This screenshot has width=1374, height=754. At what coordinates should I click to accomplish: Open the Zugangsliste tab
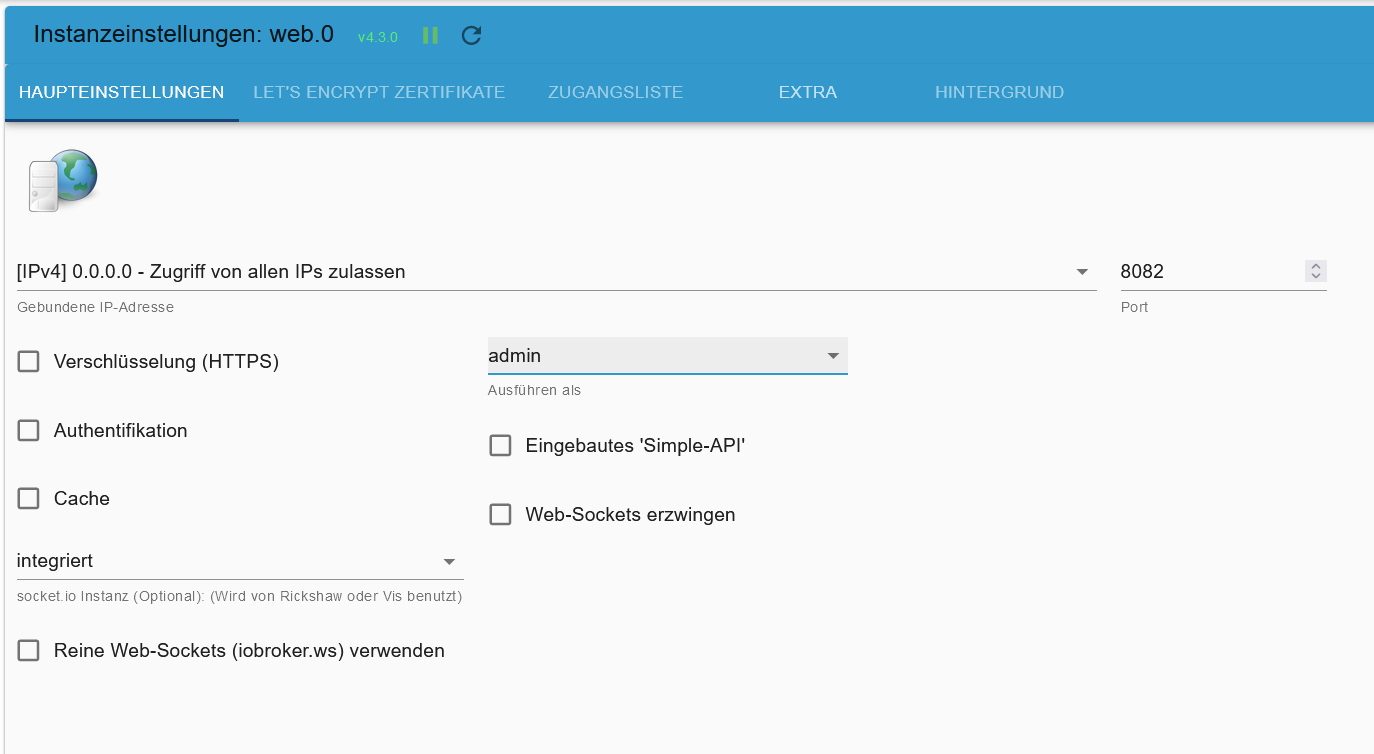615,93
